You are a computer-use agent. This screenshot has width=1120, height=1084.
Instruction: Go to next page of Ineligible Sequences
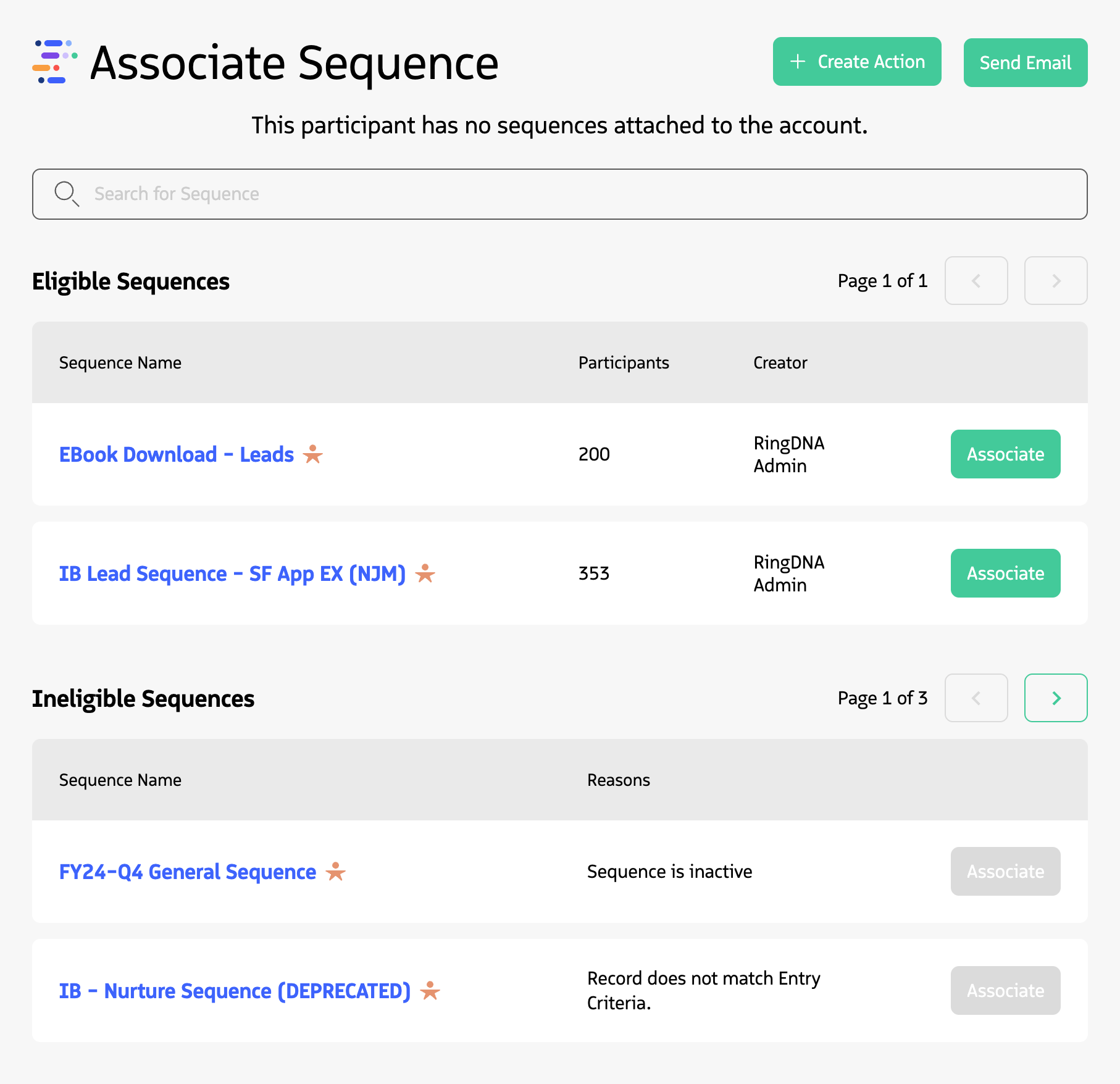coord(1056,698)
